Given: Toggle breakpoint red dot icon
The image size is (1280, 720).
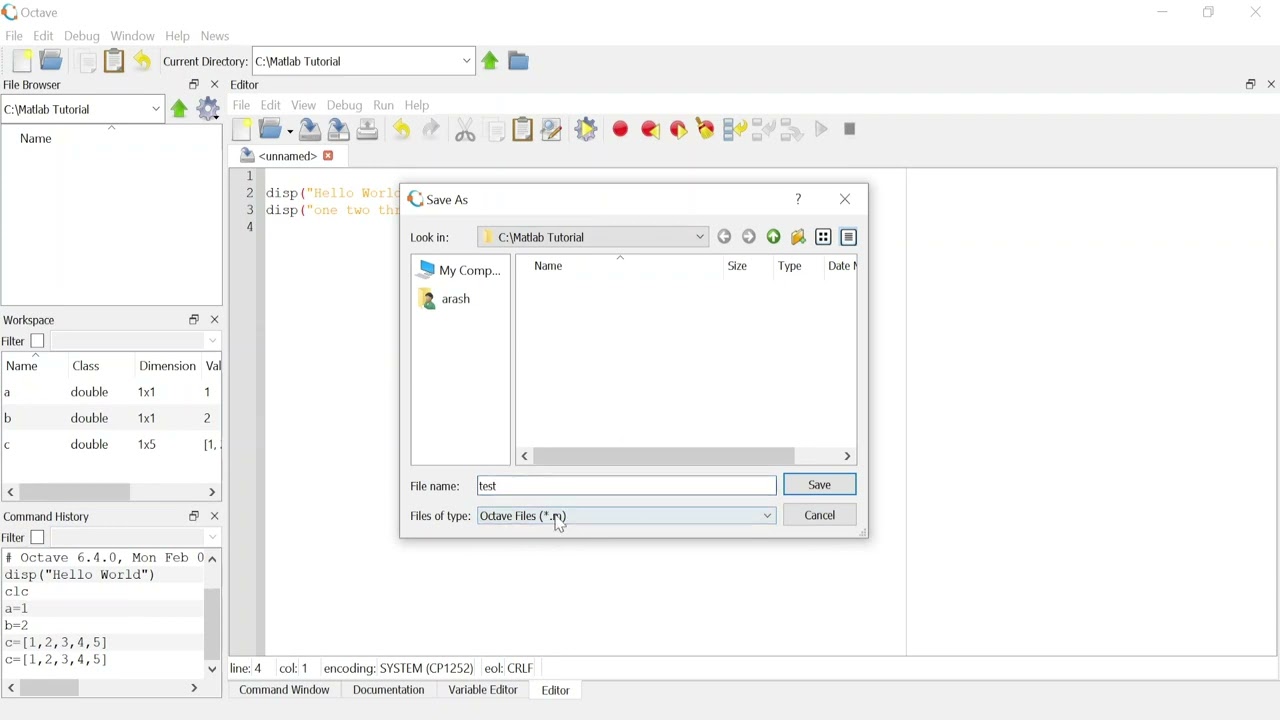Looking at the screenshot, I should click(621, 129).
